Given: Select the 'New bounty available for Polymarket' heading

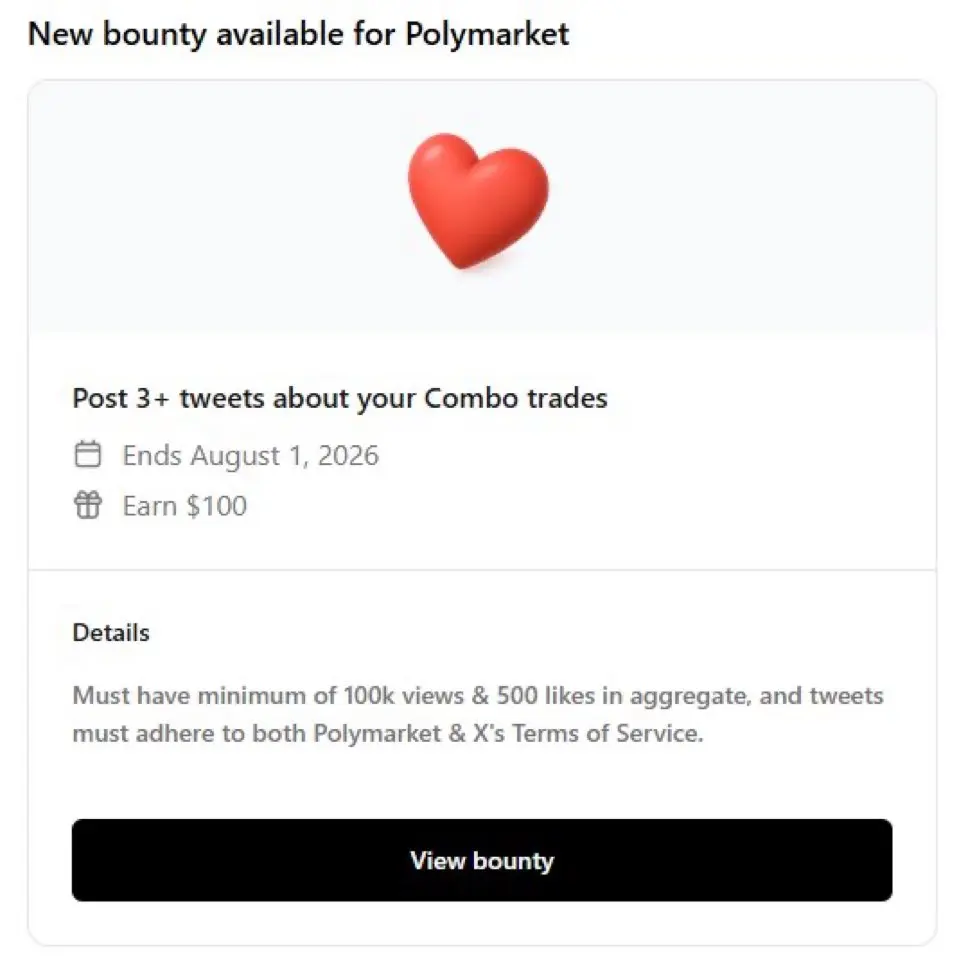Looking at the screenshot, I should [298, 34].
